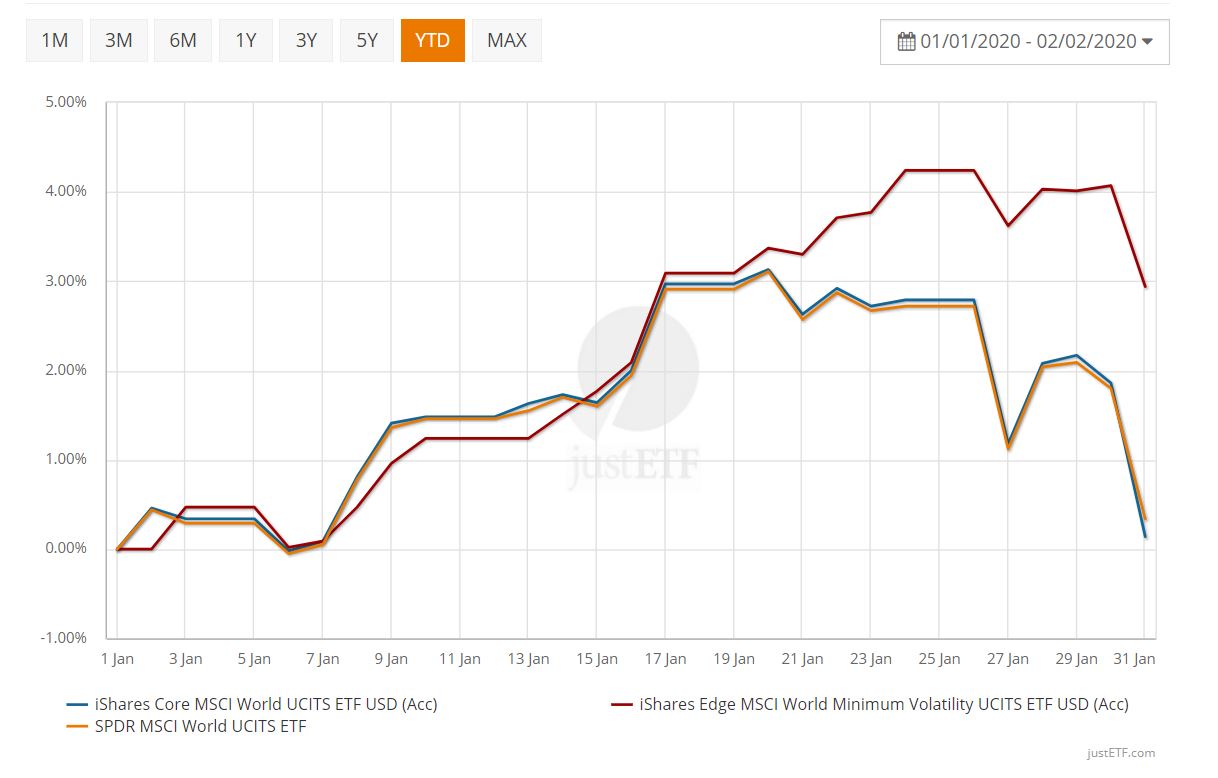Screen dimensions: 1218x778
Task: Open the justETF.com credit link
Action: click(x=1121, y=753)
